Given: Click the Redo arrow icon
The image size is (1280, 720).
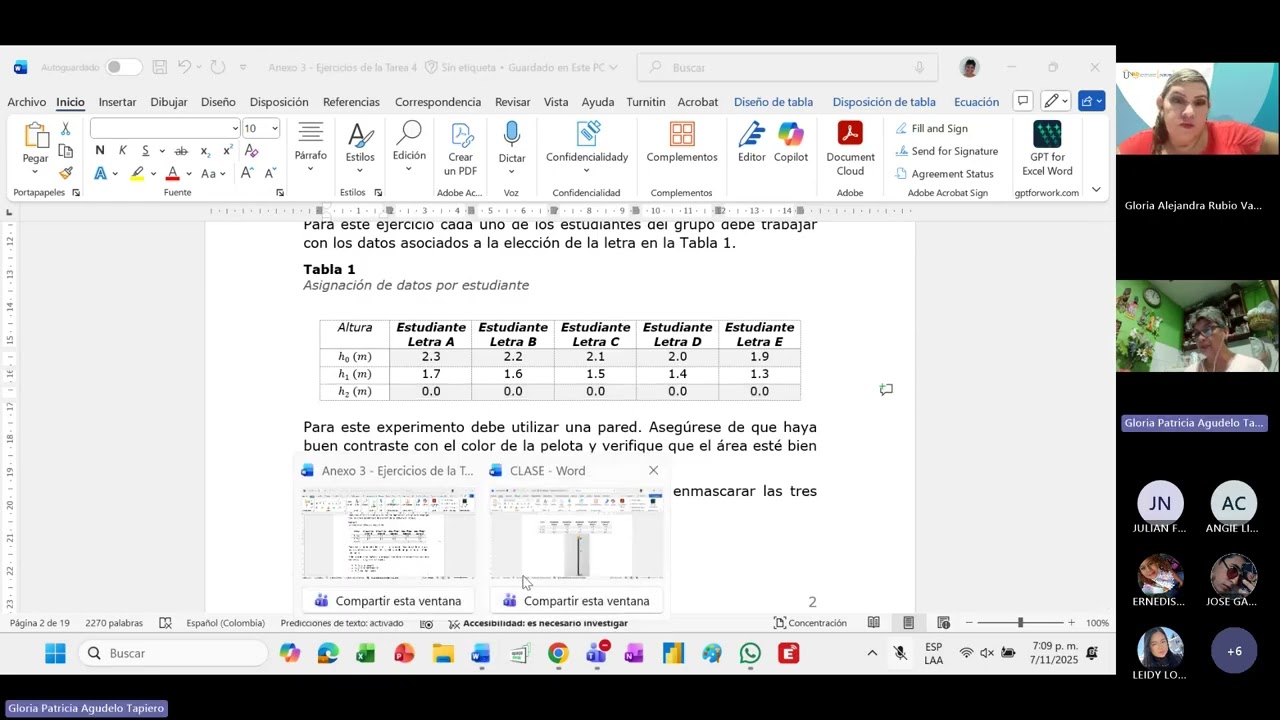Looking at the screenshot, I should point(218,67).
